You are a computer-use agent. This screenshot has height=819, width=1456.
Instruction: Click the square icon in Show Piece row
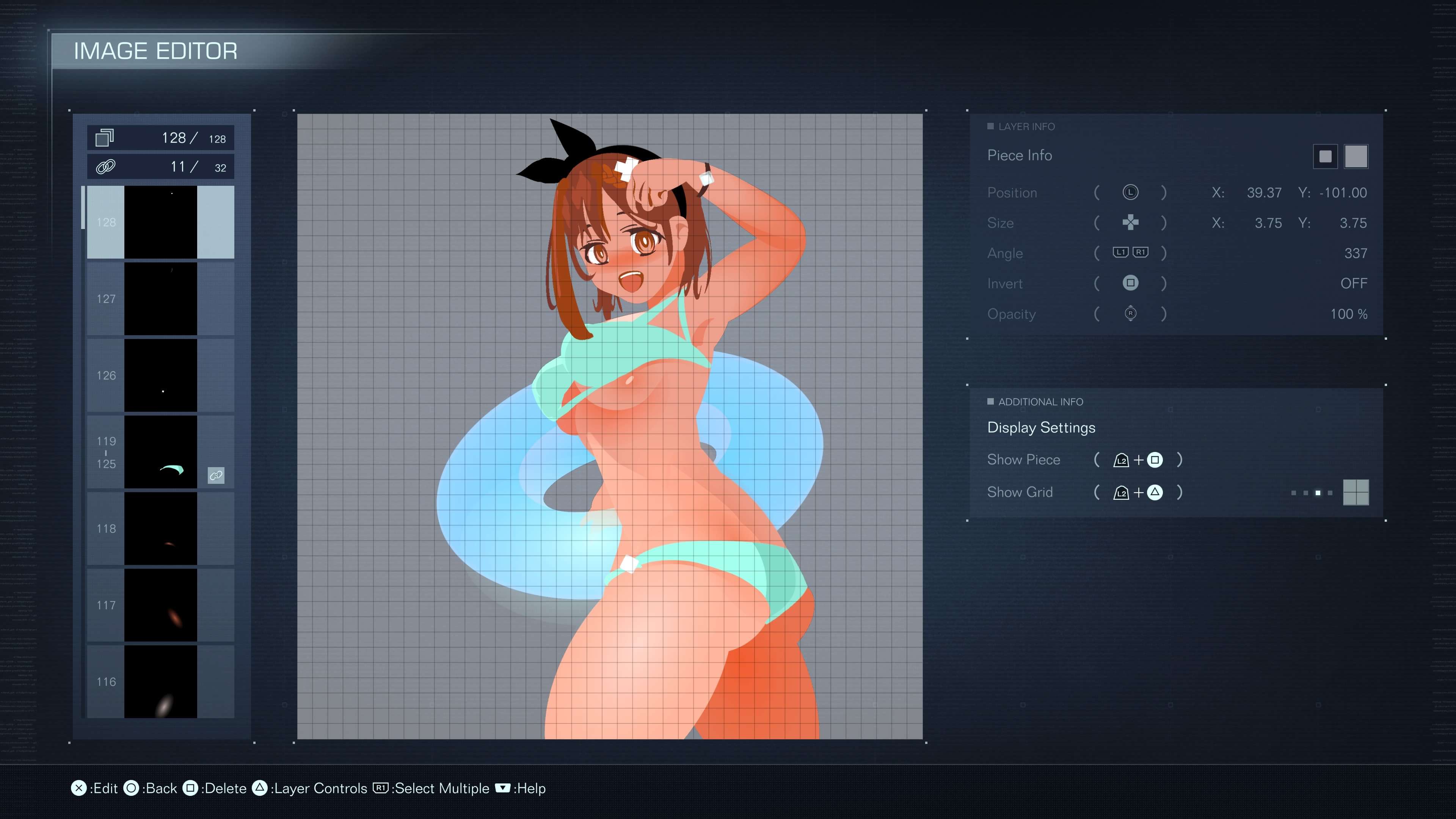[x=1155, y=460]
